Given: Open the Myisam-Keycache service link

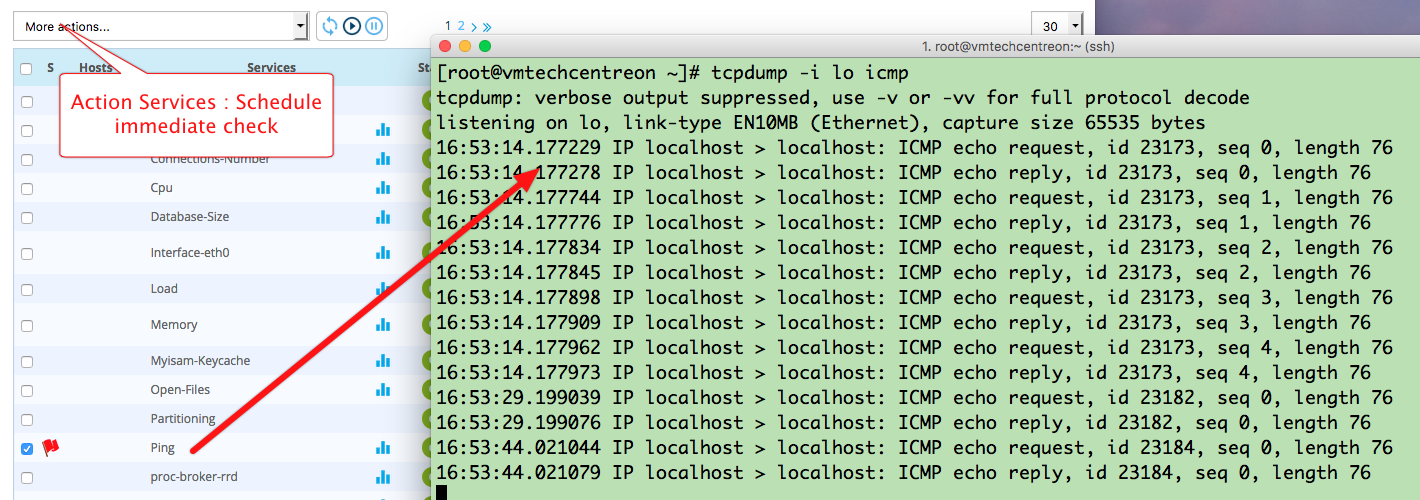Looking at the screenshot, I should (200, 361).
